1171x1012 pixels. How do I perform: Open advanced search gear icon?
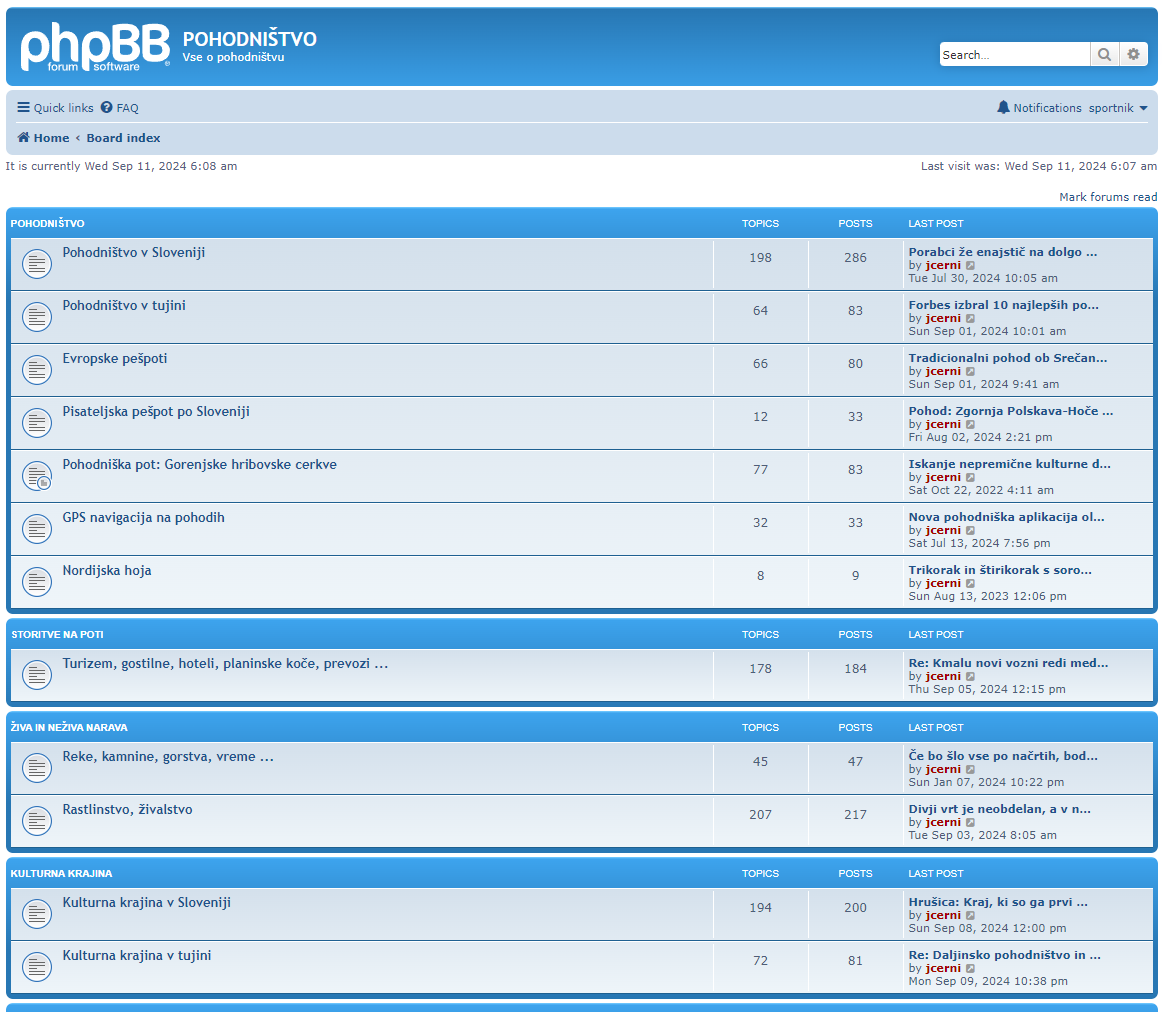pyautogui.click(x=1133, y=55)
